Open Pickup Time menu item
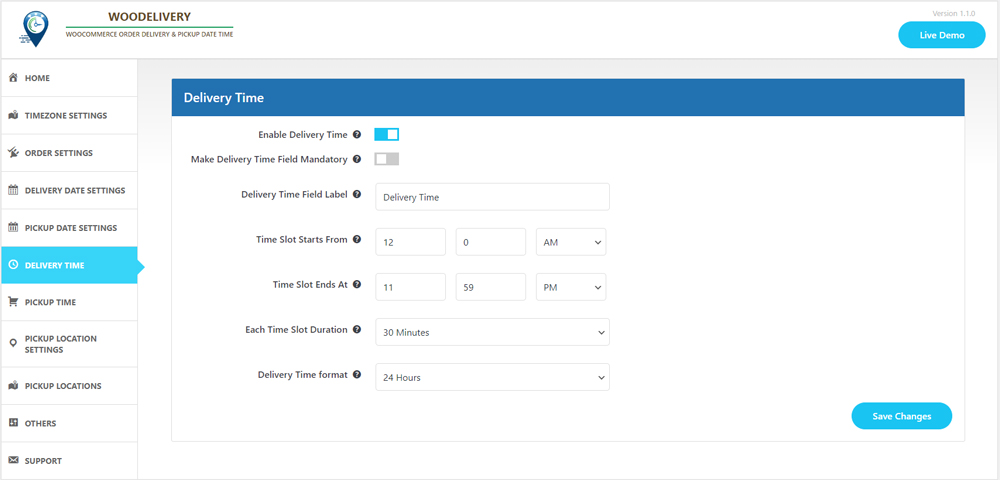 (x=50, y=302)
